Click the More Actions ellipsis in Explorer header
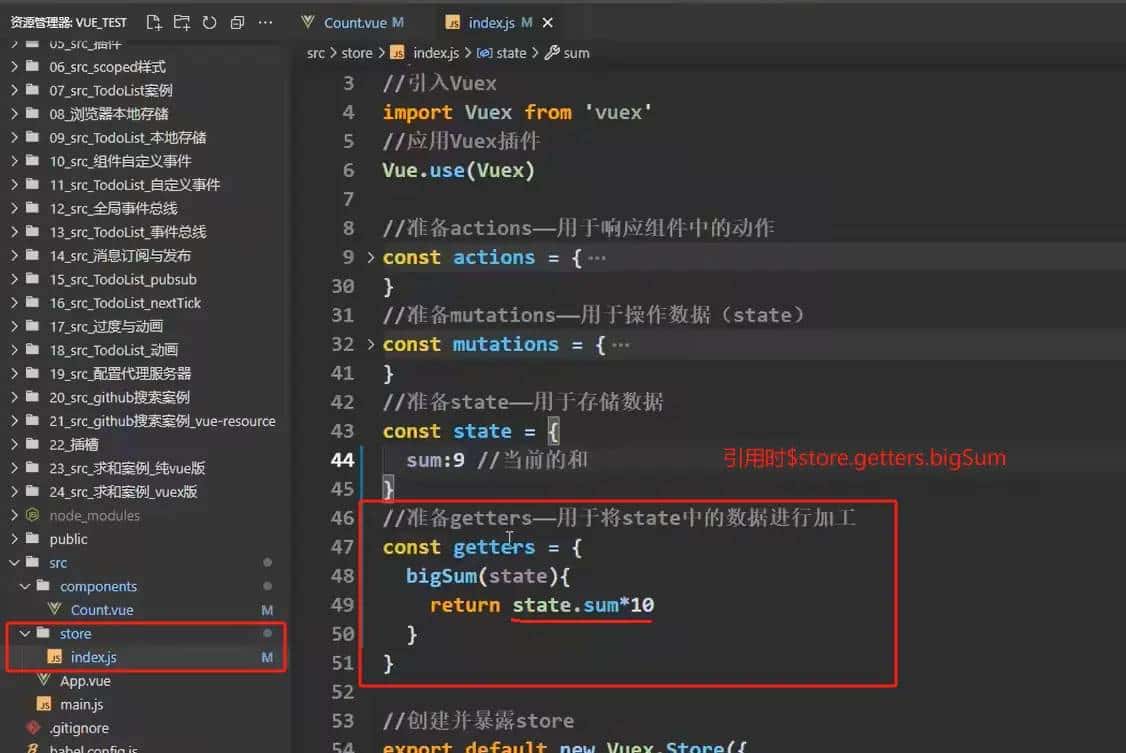Viewport: 1126px width, 753px height. point(263,21)
